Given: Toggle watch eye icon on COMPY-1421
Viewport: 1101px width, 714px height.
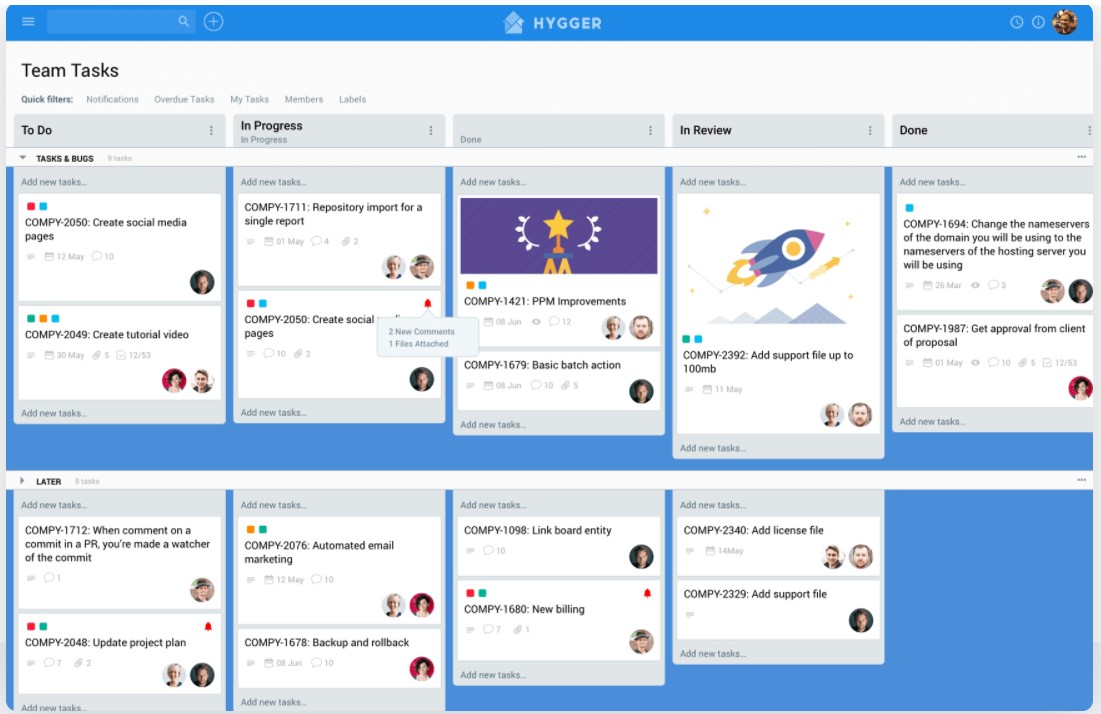Looking at the screenshot, I should point(536,322).
